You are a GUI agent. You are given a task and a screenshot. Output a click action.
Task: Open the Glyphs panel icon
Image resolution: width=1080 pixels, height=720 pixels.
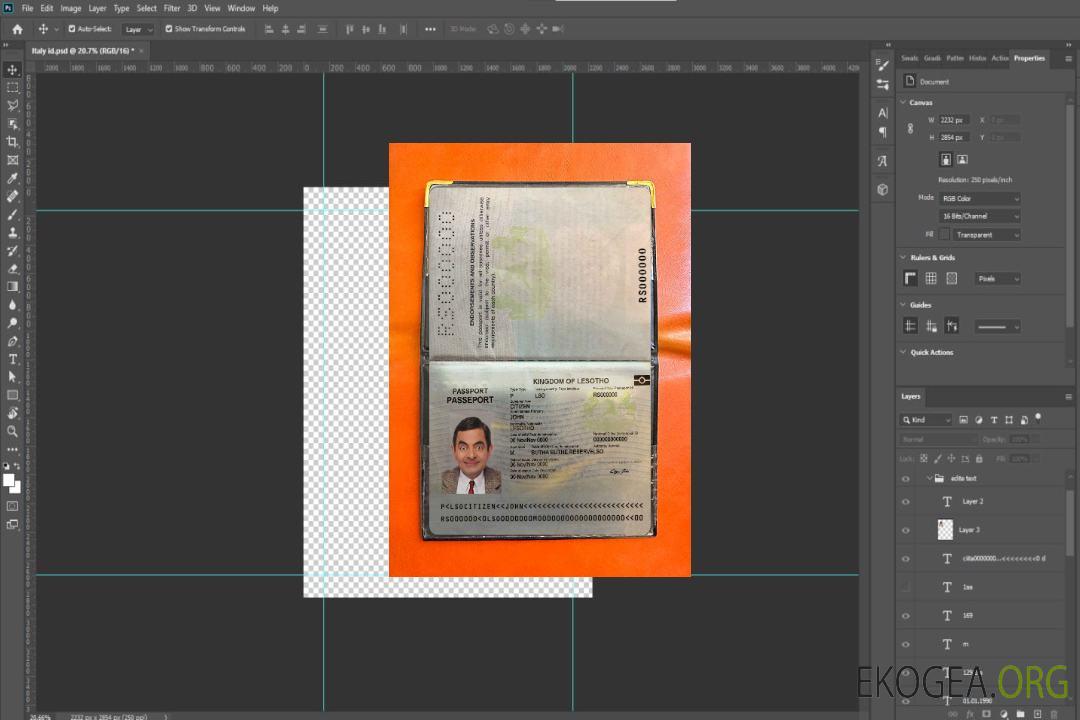[x=882, y=161]
